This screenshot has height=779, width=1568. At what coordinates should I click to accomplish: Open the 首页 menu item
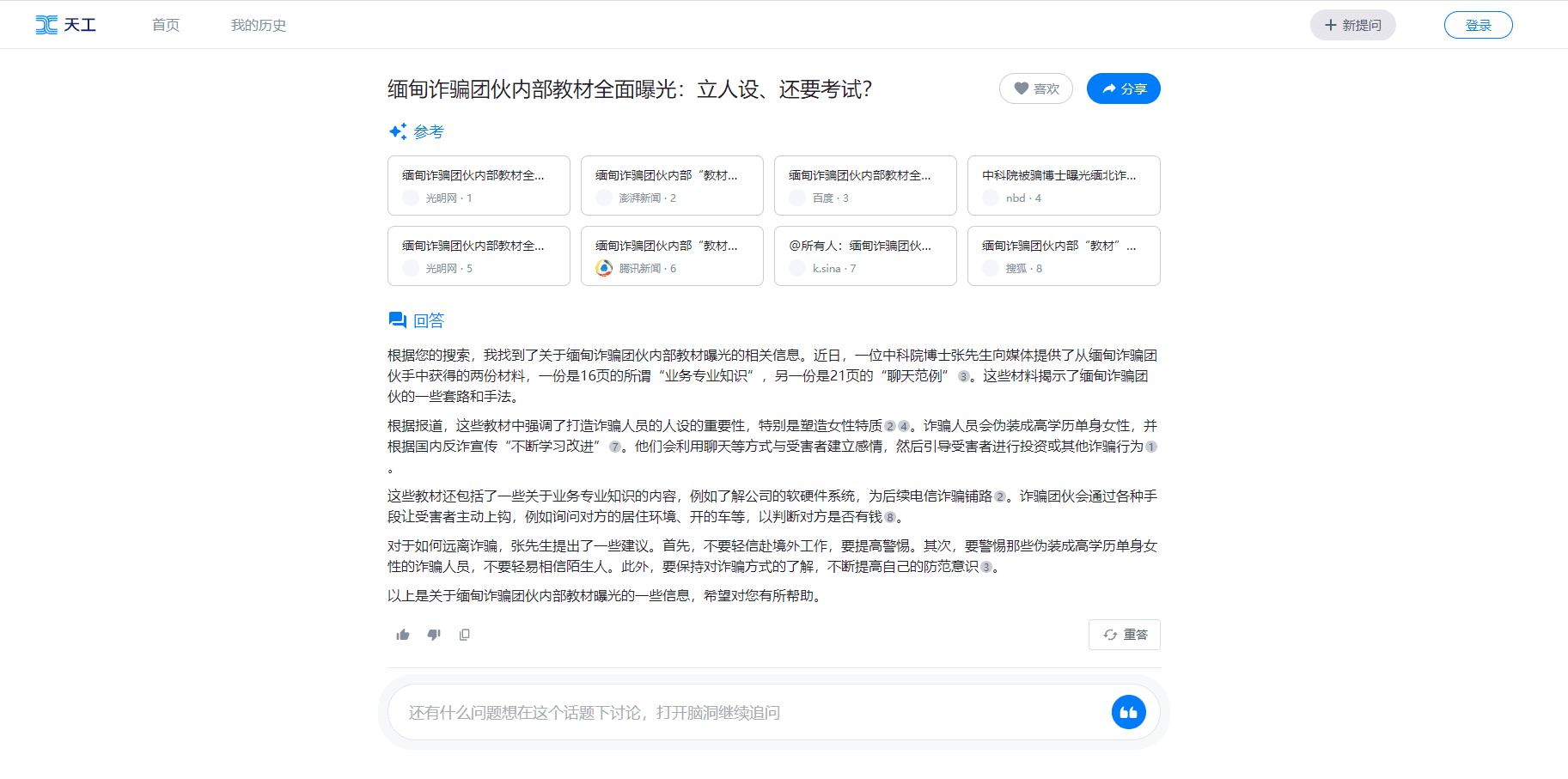click(165, 25)
